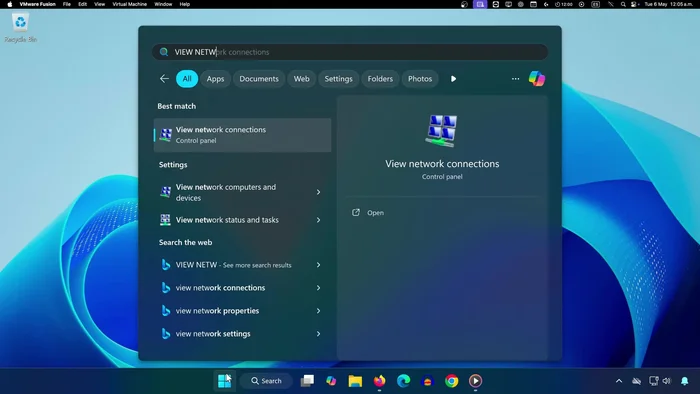This screenshot has height=394, width=700.
Task: Expand view network connections web chevron
Action: point(318,288)
